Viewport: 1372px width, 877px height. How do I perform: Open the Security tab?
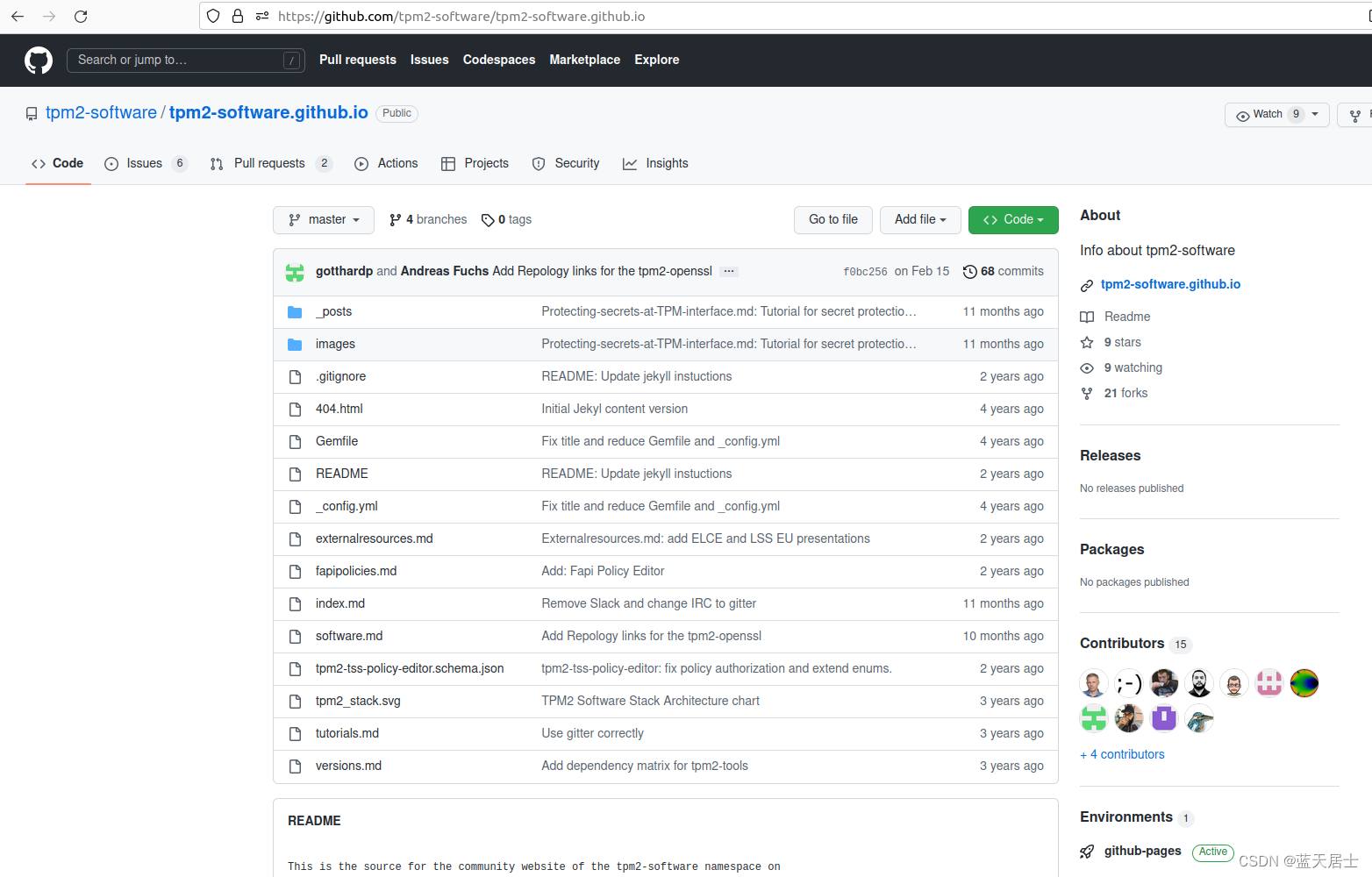[x=566, y=164]
